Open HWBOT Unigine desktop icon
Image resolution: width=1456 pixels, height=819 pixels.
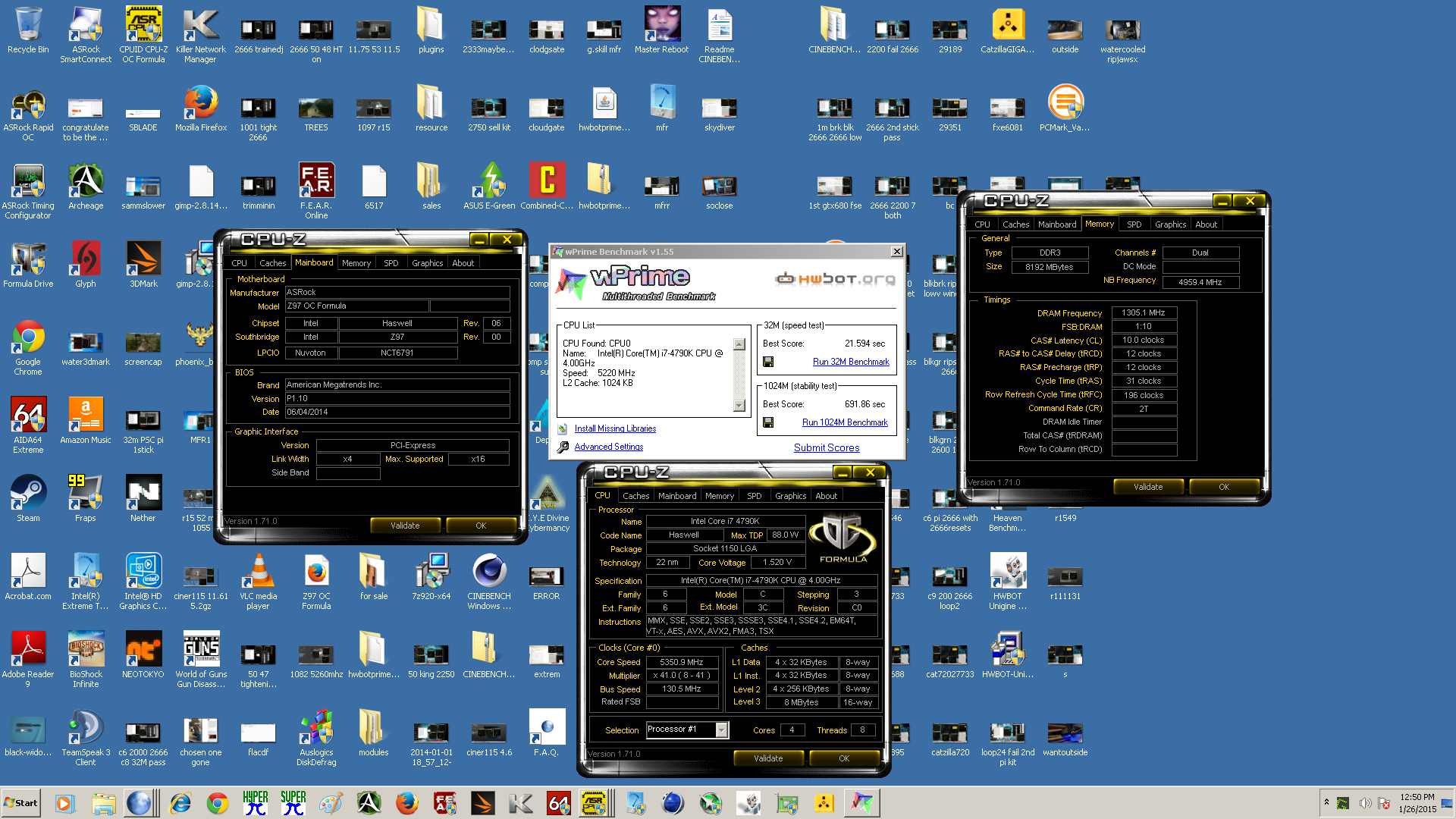1008,582
